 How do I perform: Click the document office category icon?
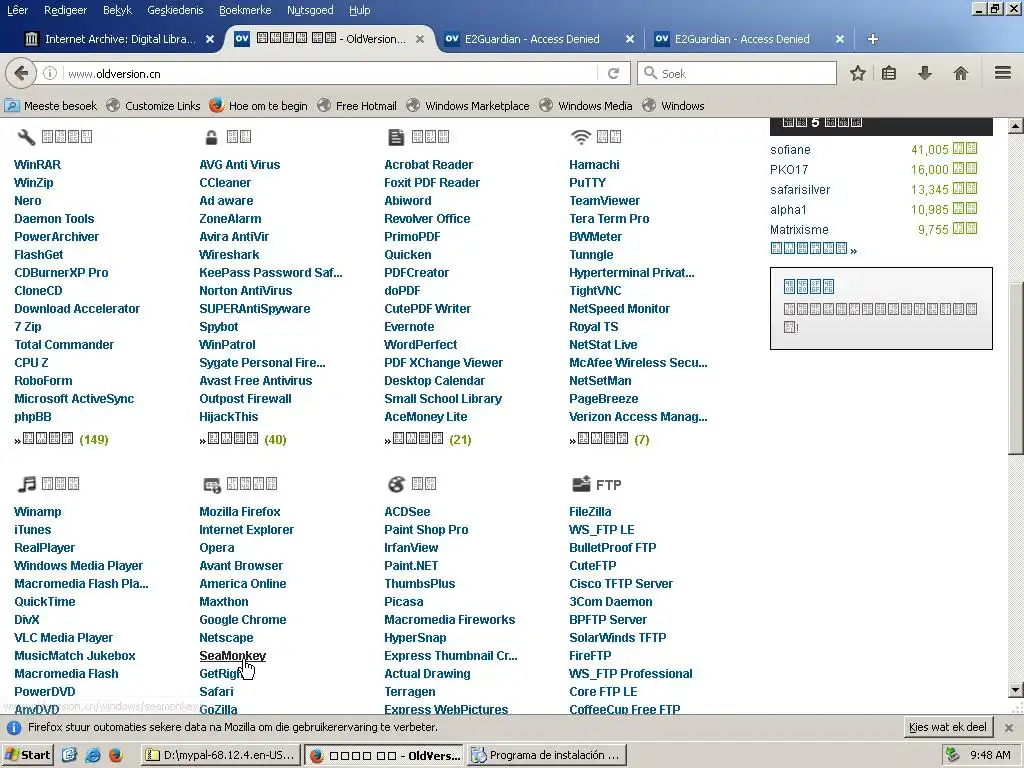tap(396, 137)
